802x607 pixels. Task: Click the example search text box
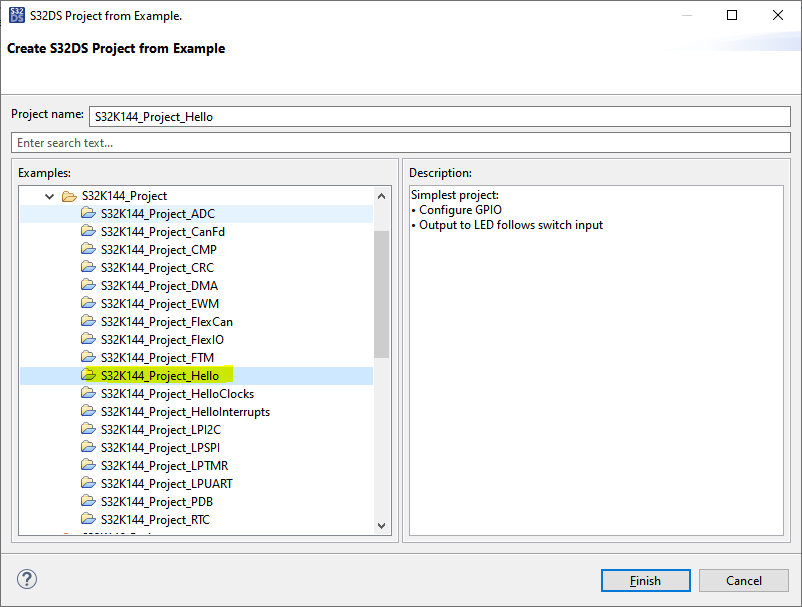coord(401,143)
